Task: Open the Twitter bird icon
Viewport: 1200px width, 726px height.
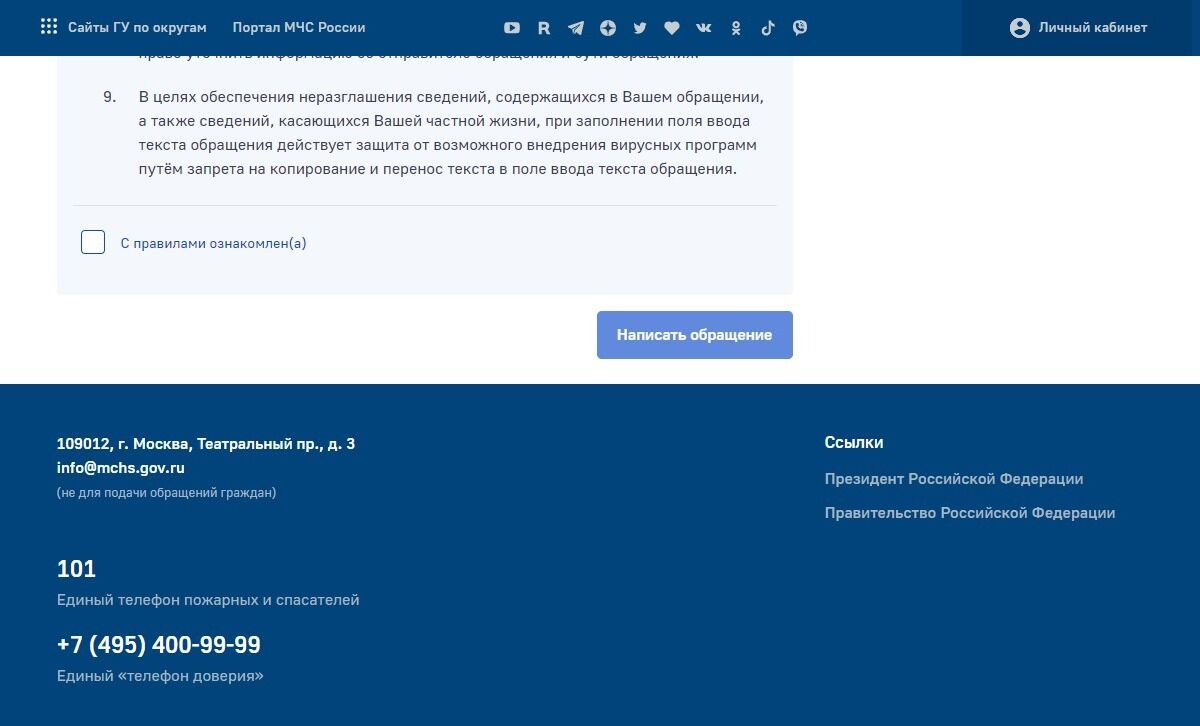Action: click(640, 28)
